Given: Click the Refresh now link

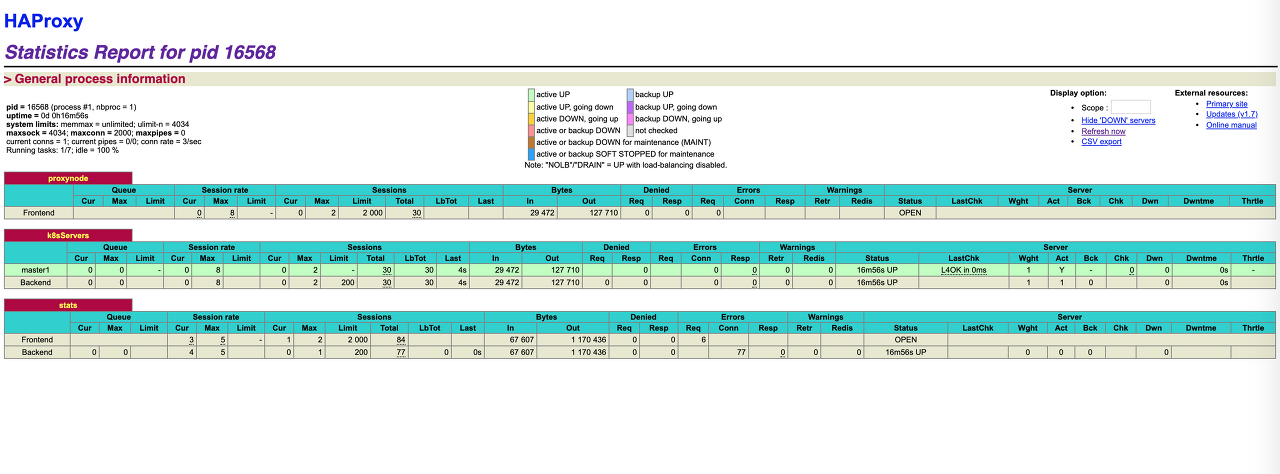Looking at the screenshot, I should [1103, 131].
